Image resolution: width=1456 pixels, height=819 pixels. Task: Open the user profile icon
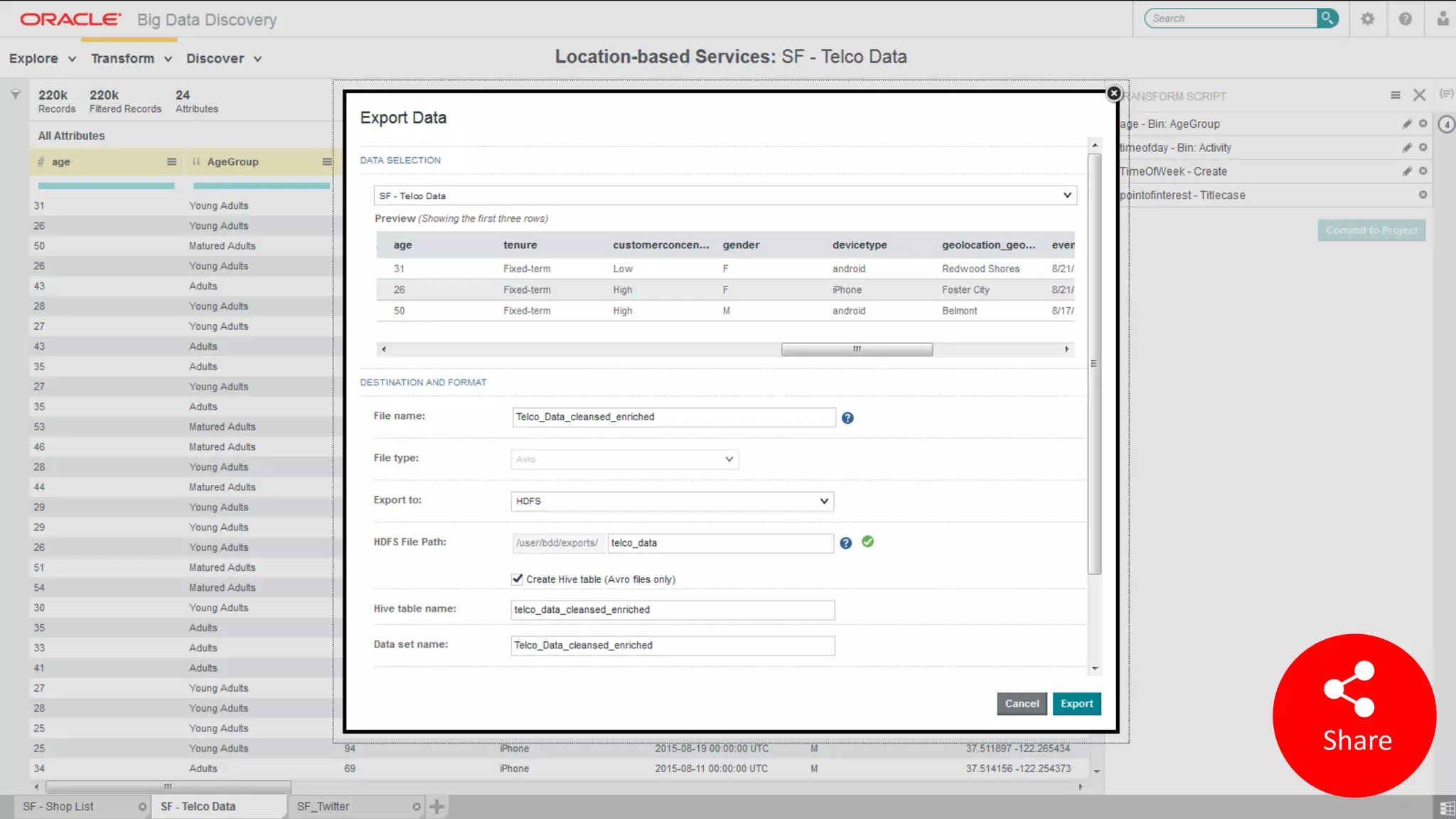(1442, 19)
